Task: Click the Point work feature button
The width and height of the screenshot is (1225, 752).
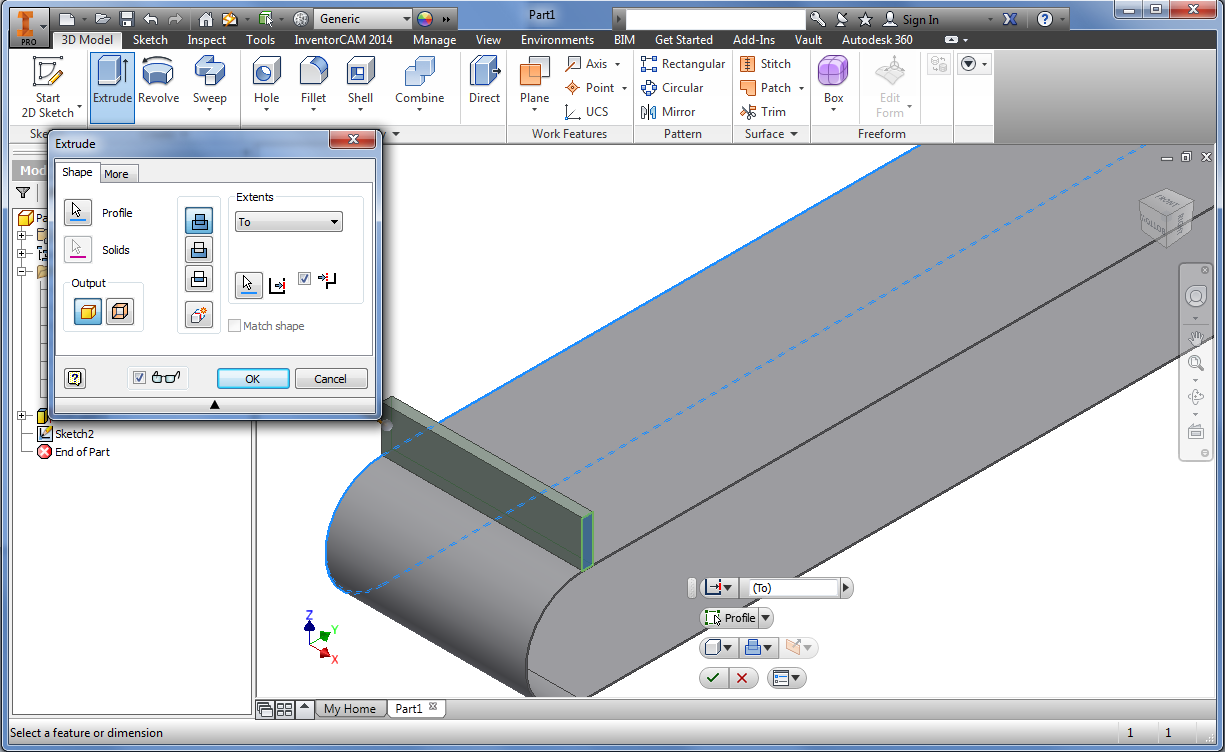Action: click(589, 88)
